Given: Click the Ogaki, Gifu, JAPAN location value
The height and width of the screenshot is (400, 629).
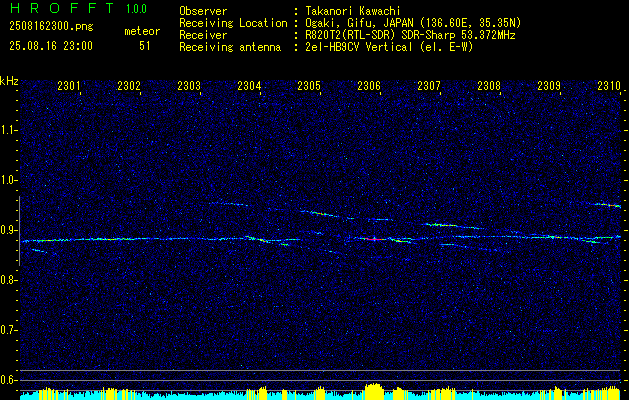Looking at the screenshot, I should pyautogui.click(x=413, y=23).
